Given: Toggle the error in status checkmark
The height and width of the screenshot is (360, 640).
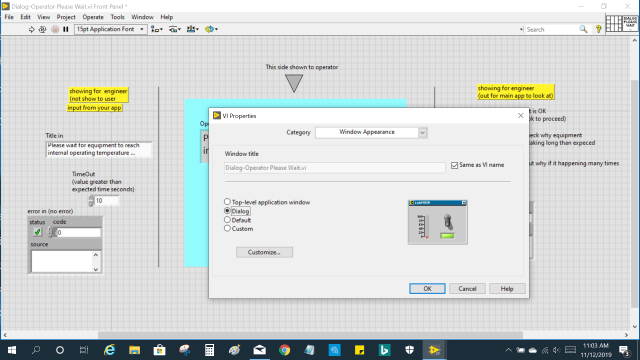Looking at the screenshot, I should 37,232.
